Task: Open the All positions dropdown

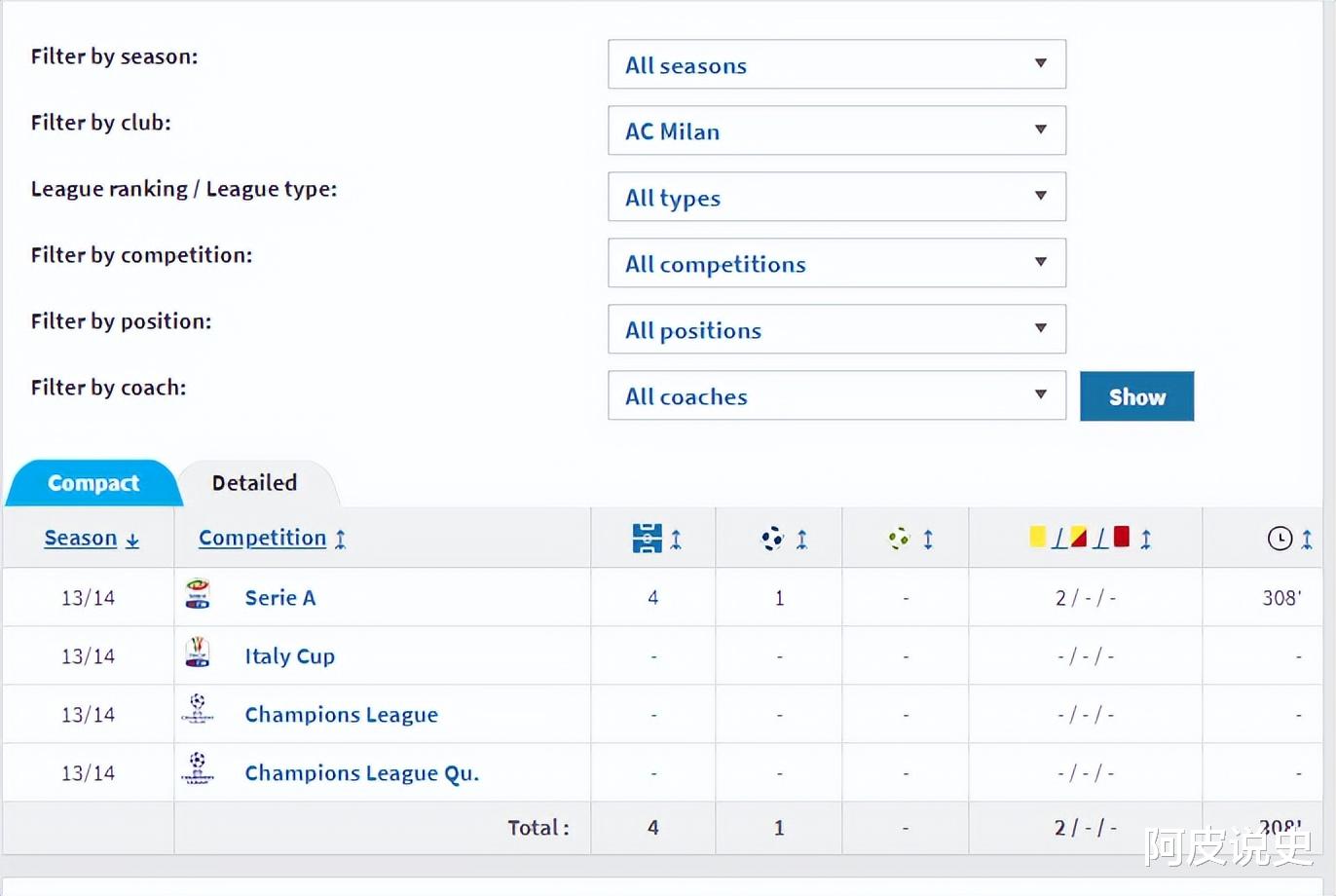Action: (836, 330)
